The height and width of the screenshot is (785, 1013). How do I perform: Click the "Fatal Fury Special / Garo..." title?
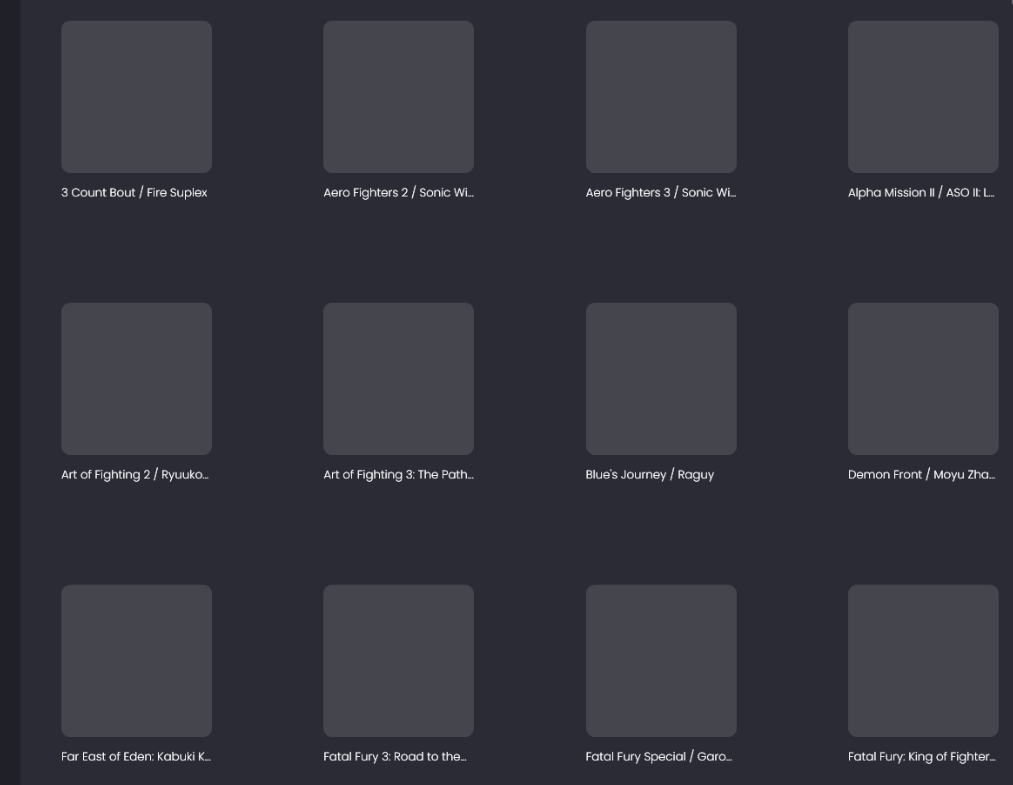click(x=659, y=757)
